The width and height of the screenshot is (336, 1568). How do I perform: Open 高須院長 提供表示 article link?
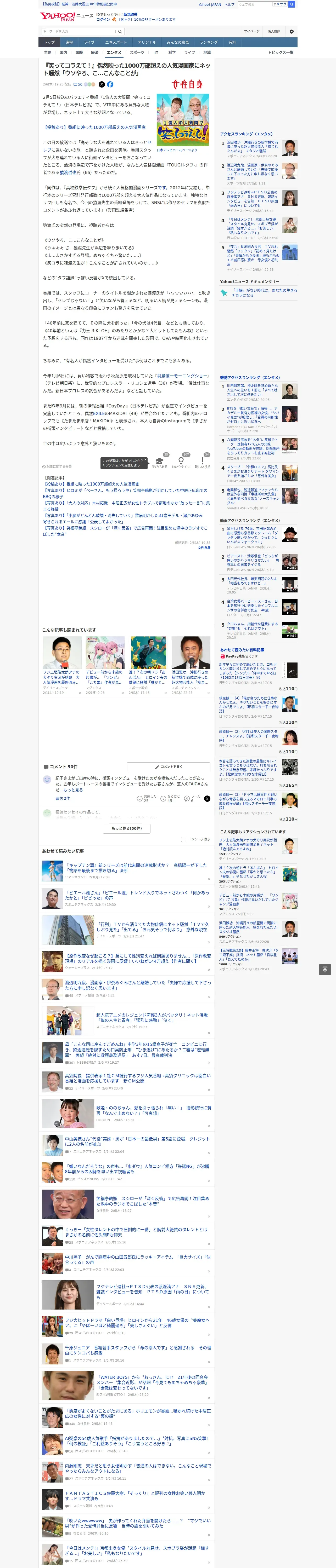tap(138, 1078)
